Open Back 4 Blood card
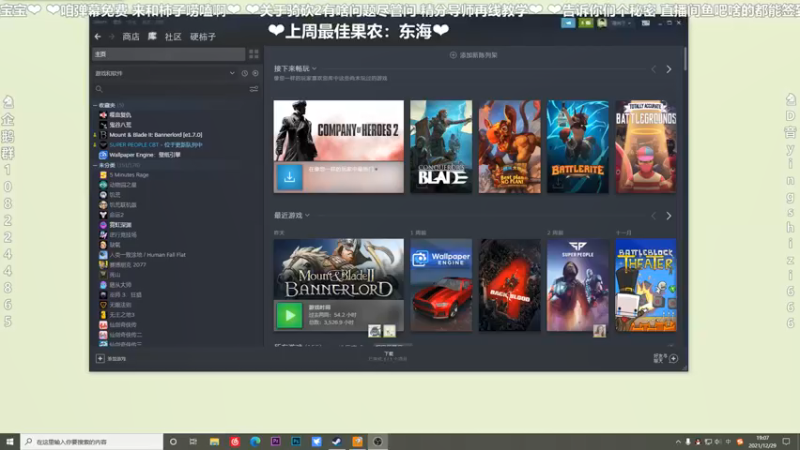This screenshot has height=450, width=800. 510,285
